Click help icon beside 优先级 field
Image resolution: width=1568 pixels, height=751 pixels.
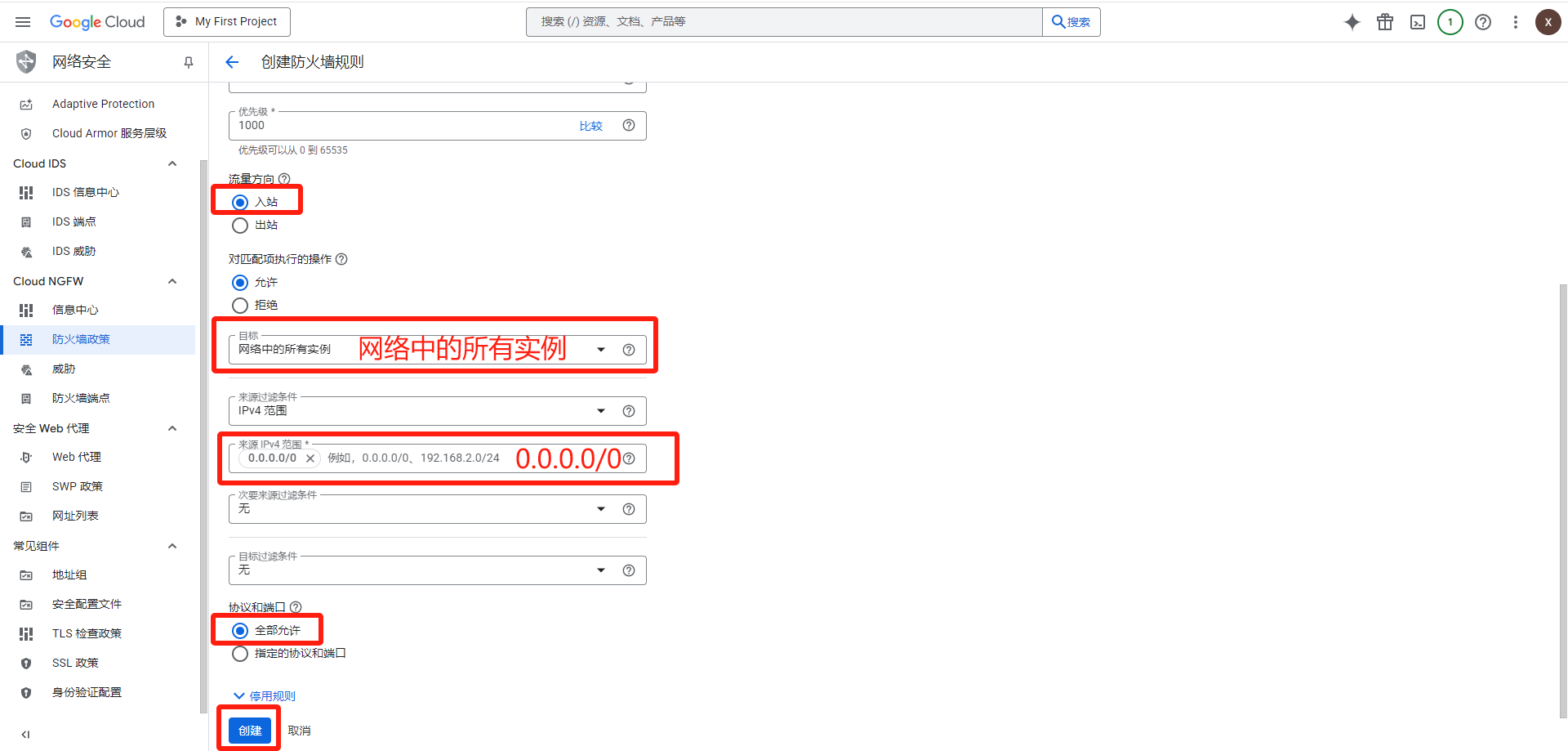629,125
